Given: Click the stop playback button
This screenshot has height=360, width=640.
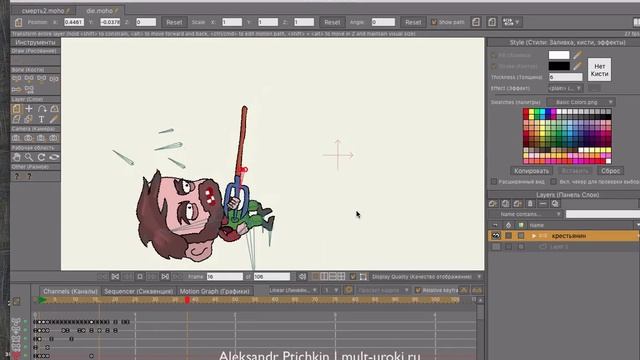Looking at the screenshot, I should [140, 277].
